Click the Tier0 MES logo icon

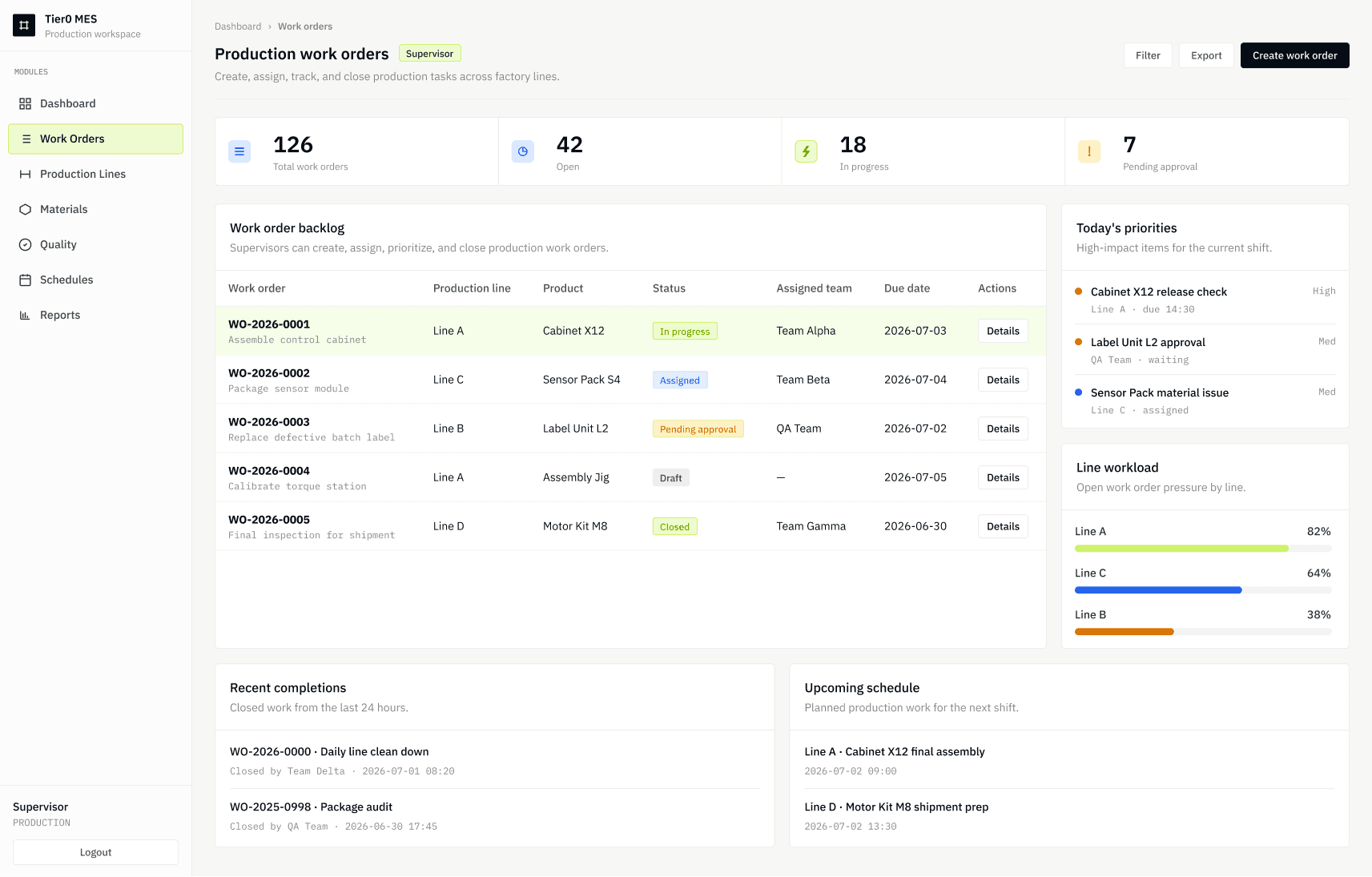tap(24, 26)
